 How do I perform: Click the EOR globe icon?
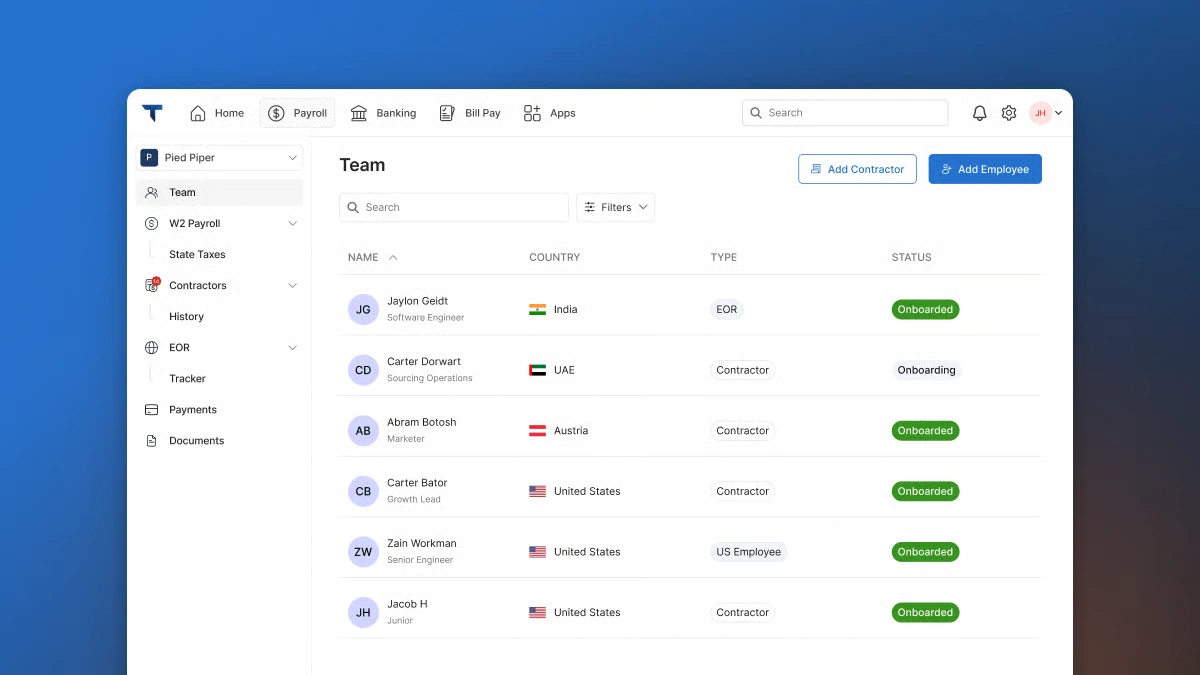point(152,347)
